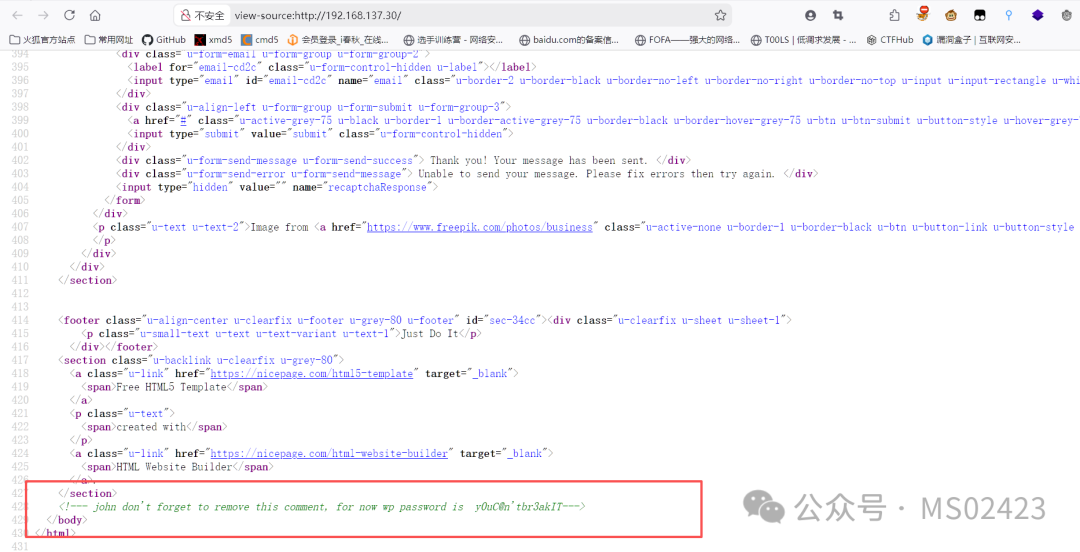Viewport: 1080px width, 552px height.
Task: Reload the current page
Action: [x=69, y=15]
